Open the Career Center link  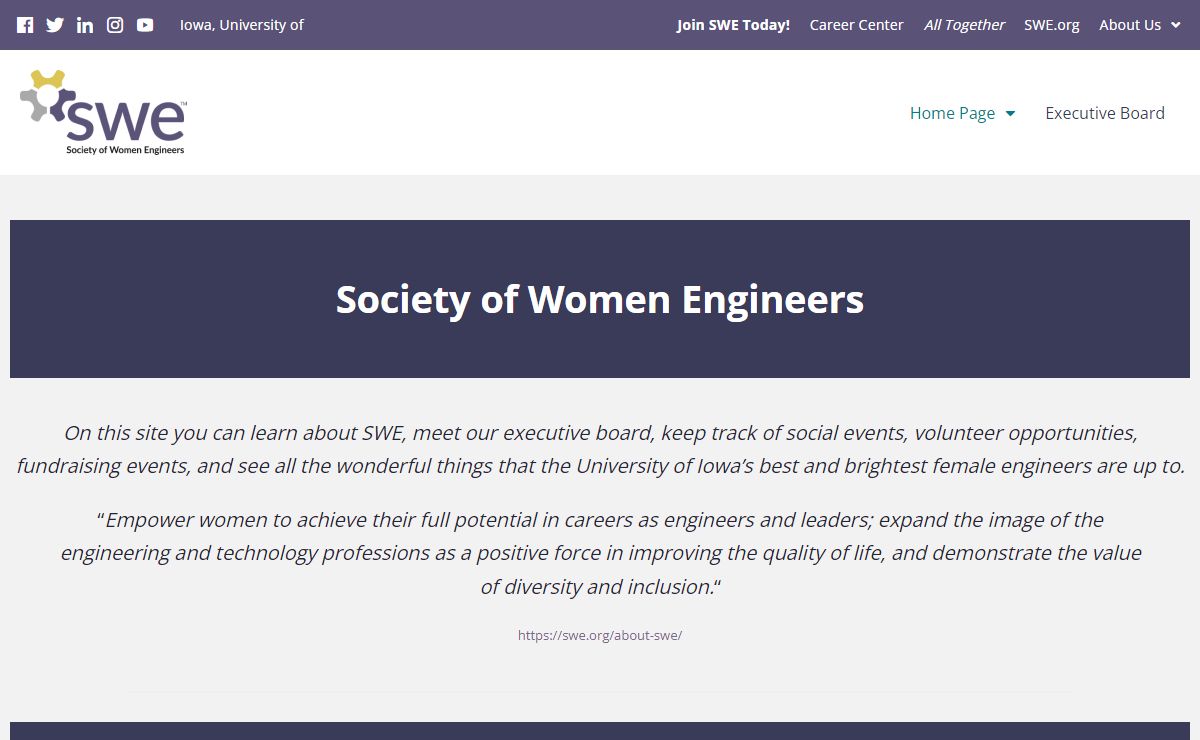856,25
